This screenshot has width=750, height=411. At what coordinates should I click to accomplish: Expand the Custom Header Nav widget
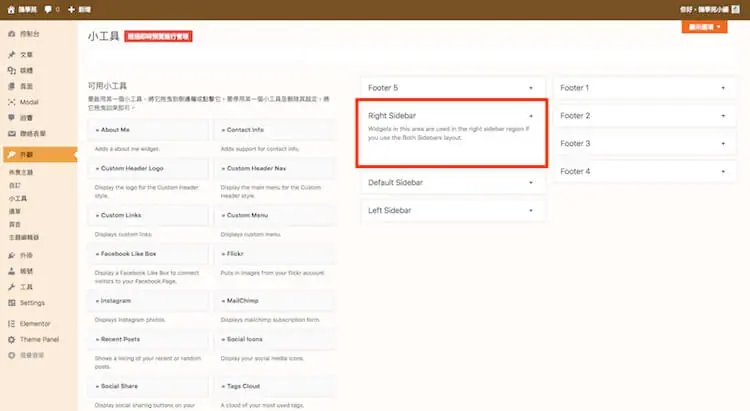[x=274, y=168]
